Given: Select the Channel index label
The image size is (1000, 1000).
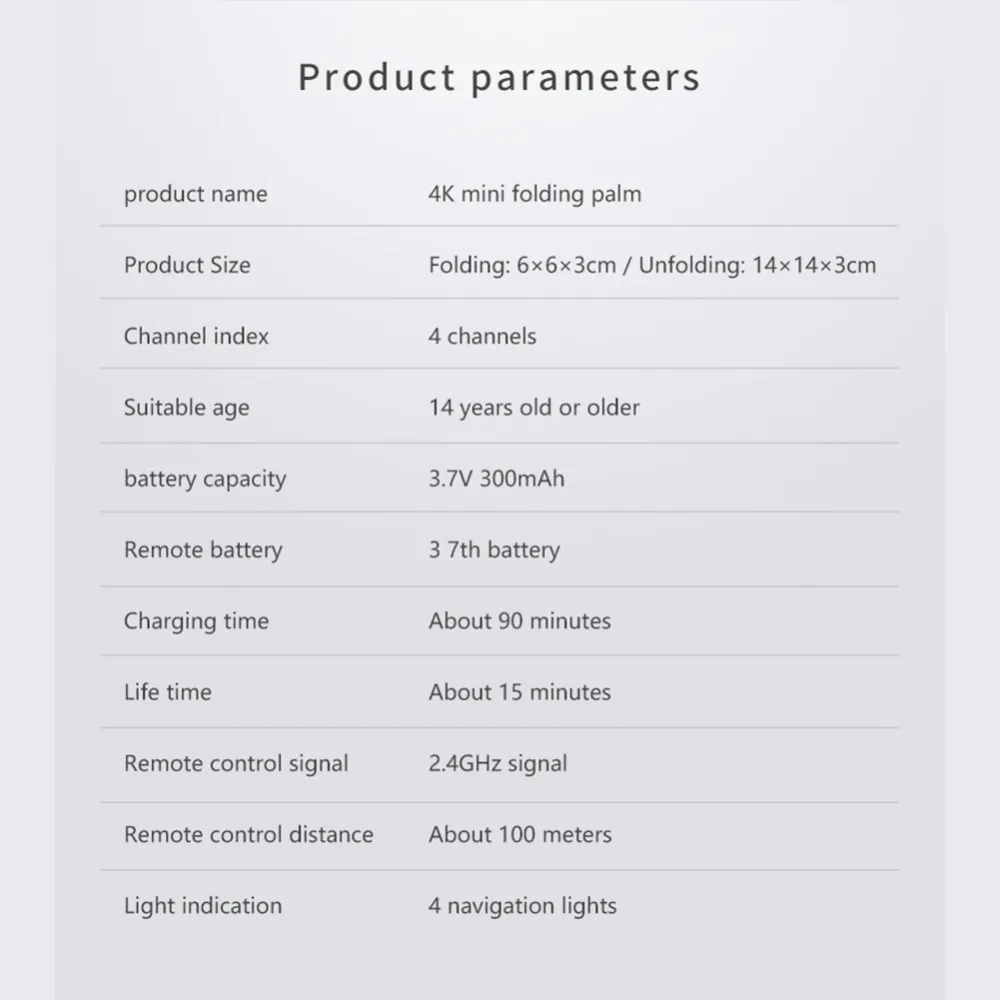Looking at the screenshot, I should pos(196,336).
